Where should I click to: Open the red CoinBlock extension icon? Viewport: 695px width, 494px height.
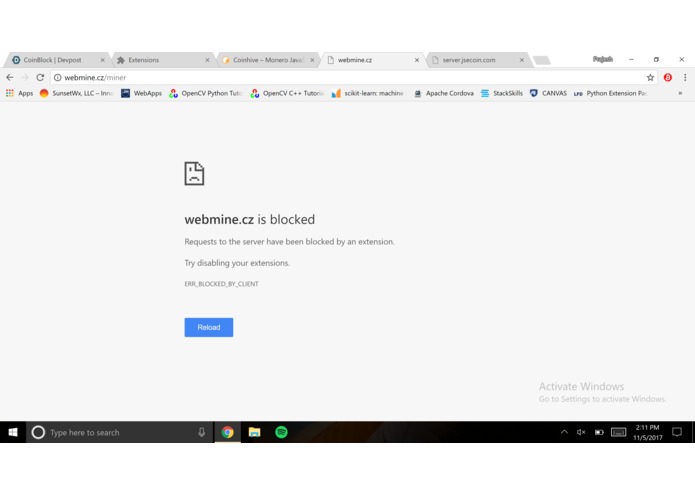click(668, 78)
